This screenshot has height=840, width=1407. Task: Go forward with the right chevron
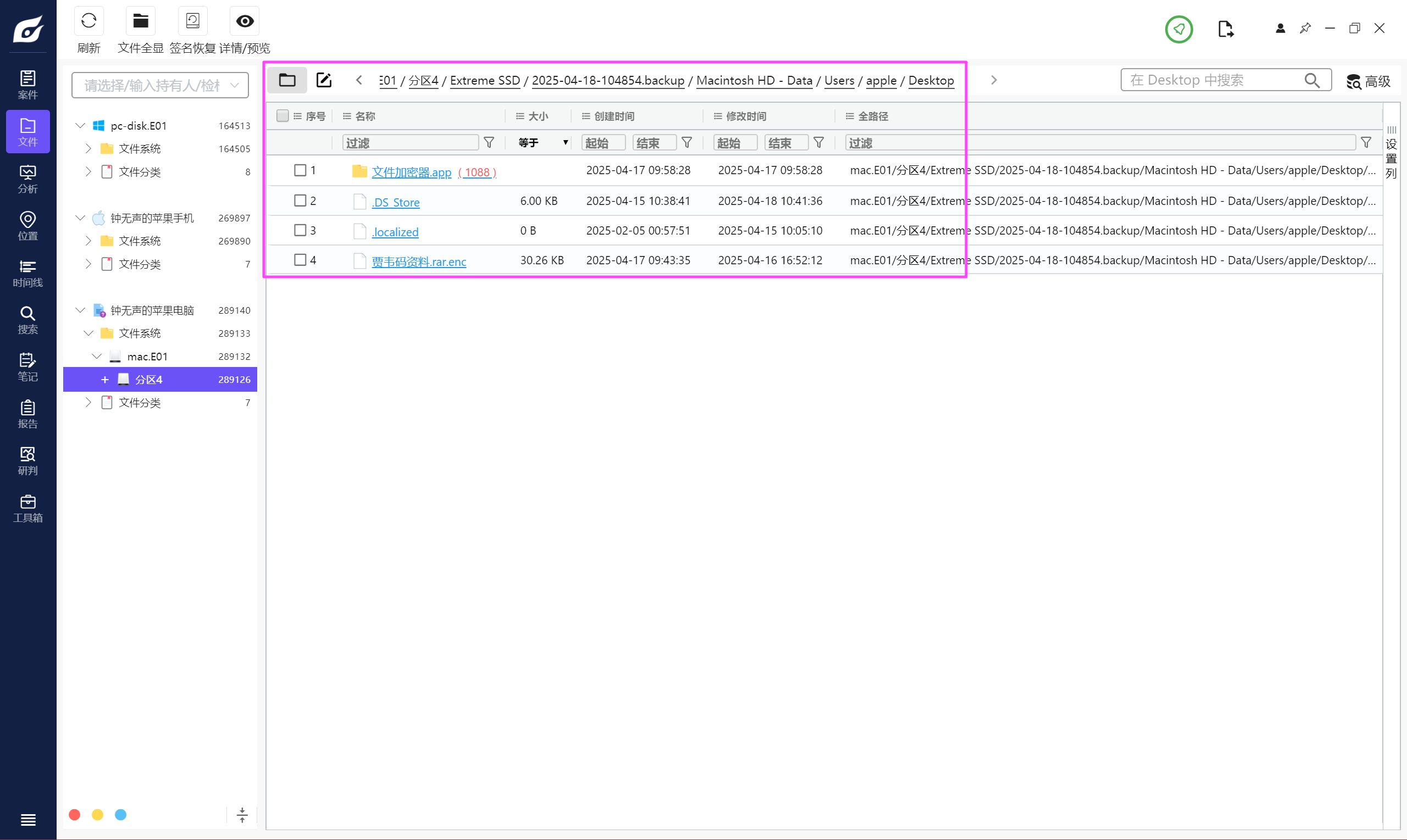point(994,80)
